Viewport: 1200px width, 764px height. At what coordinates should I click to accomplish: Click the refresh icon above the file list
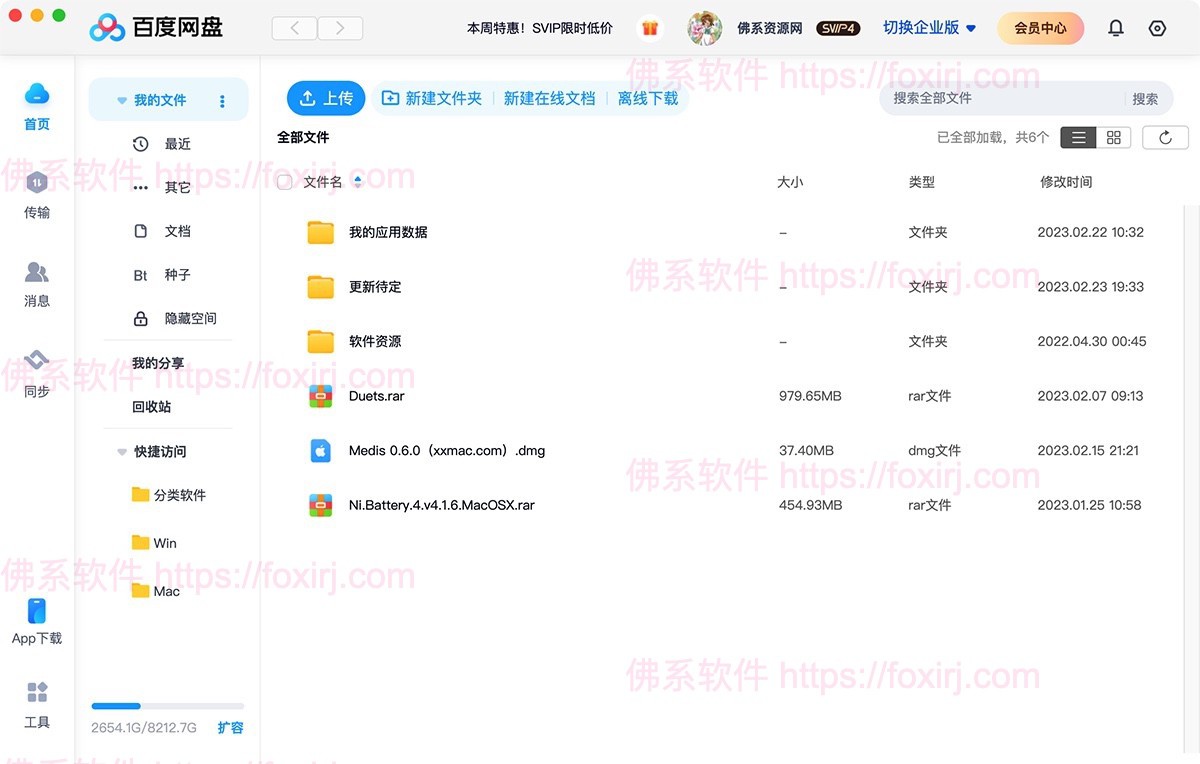pyautogui.click(x=1165, y=137)
